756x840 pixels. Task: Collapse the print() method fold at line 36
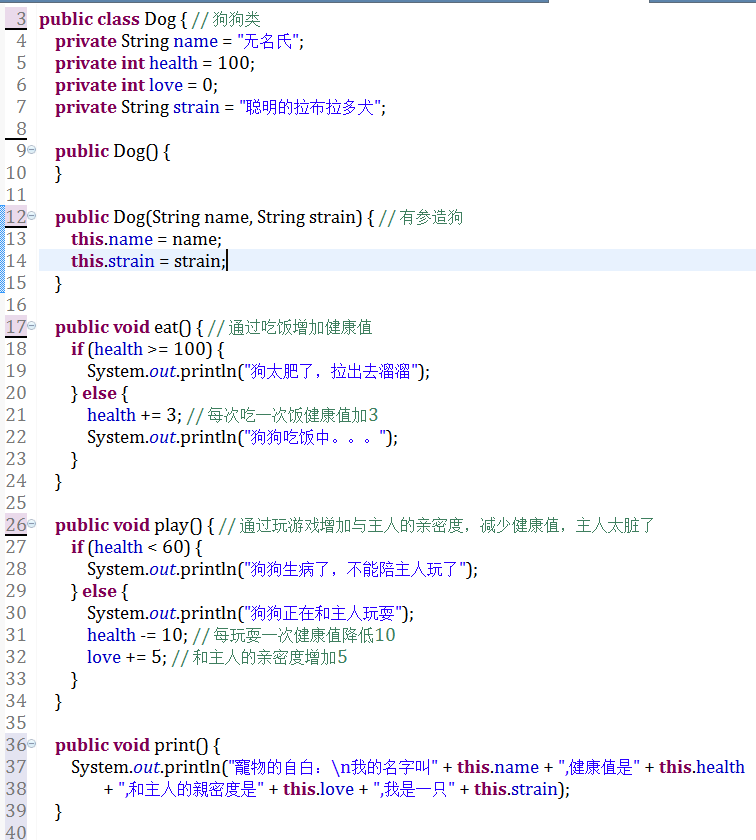click(x=32, y=744)
